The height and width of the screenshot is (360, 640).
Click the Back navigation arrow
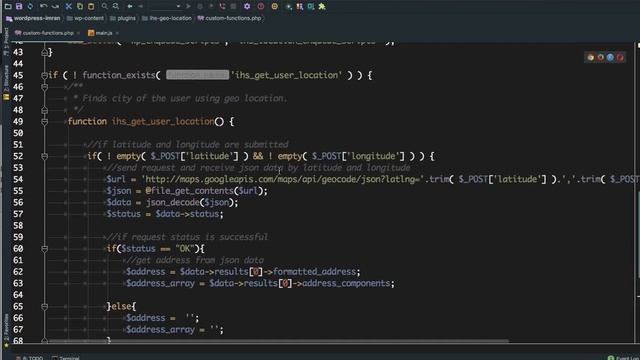[130, 6]
